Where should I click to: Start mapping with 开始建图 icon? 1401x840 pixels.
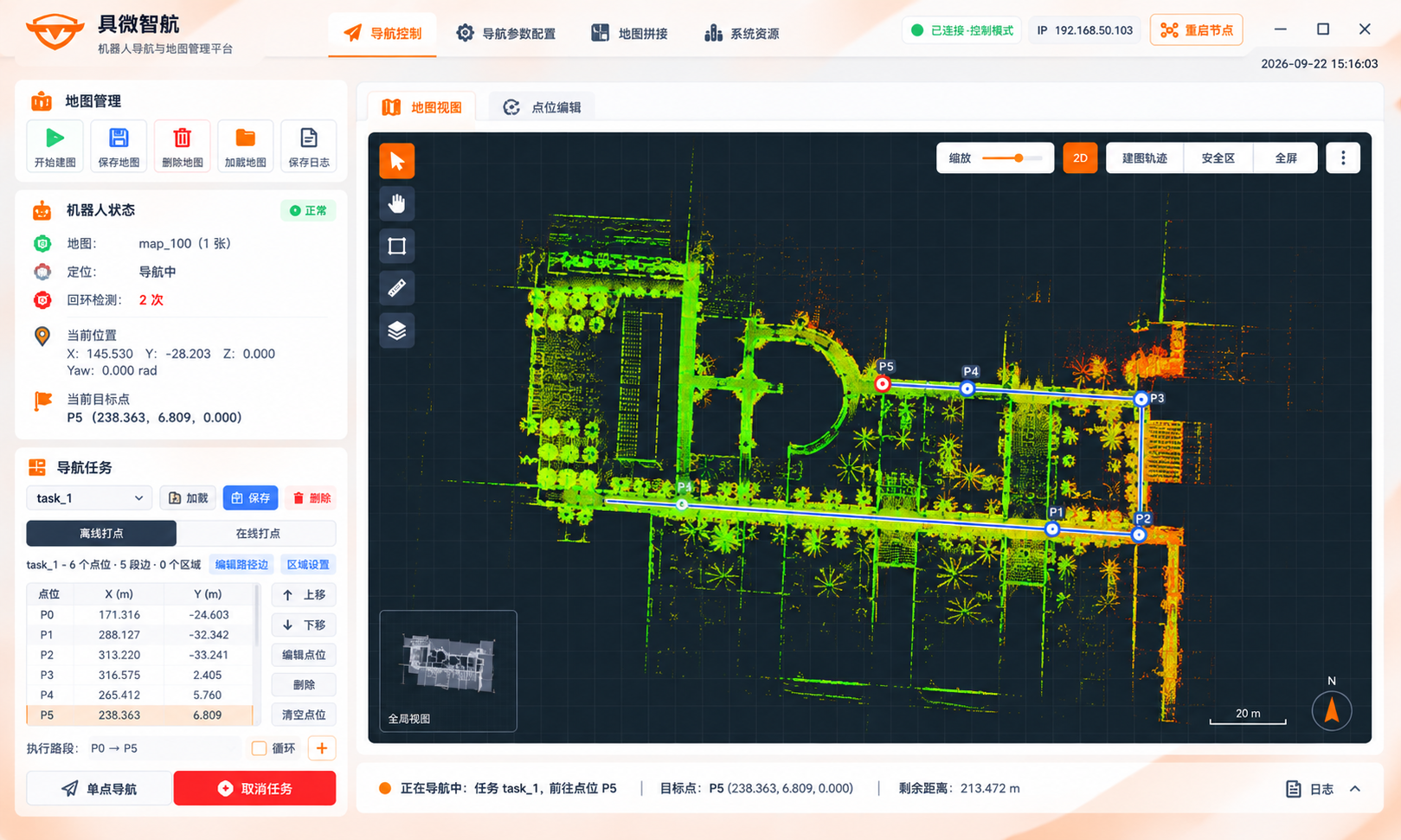55,145
